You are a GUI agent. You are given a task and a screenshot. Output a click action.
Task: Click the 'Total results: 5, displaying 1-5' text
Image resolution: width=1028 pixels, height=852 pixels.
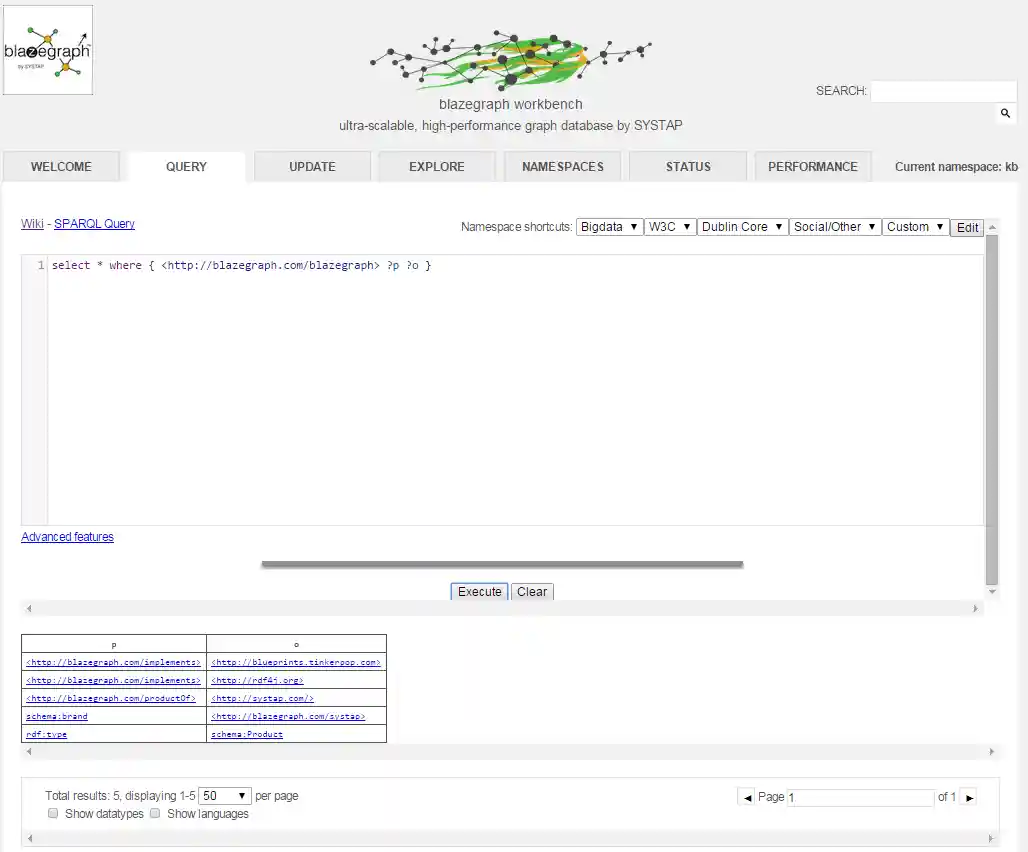(120, 796)
